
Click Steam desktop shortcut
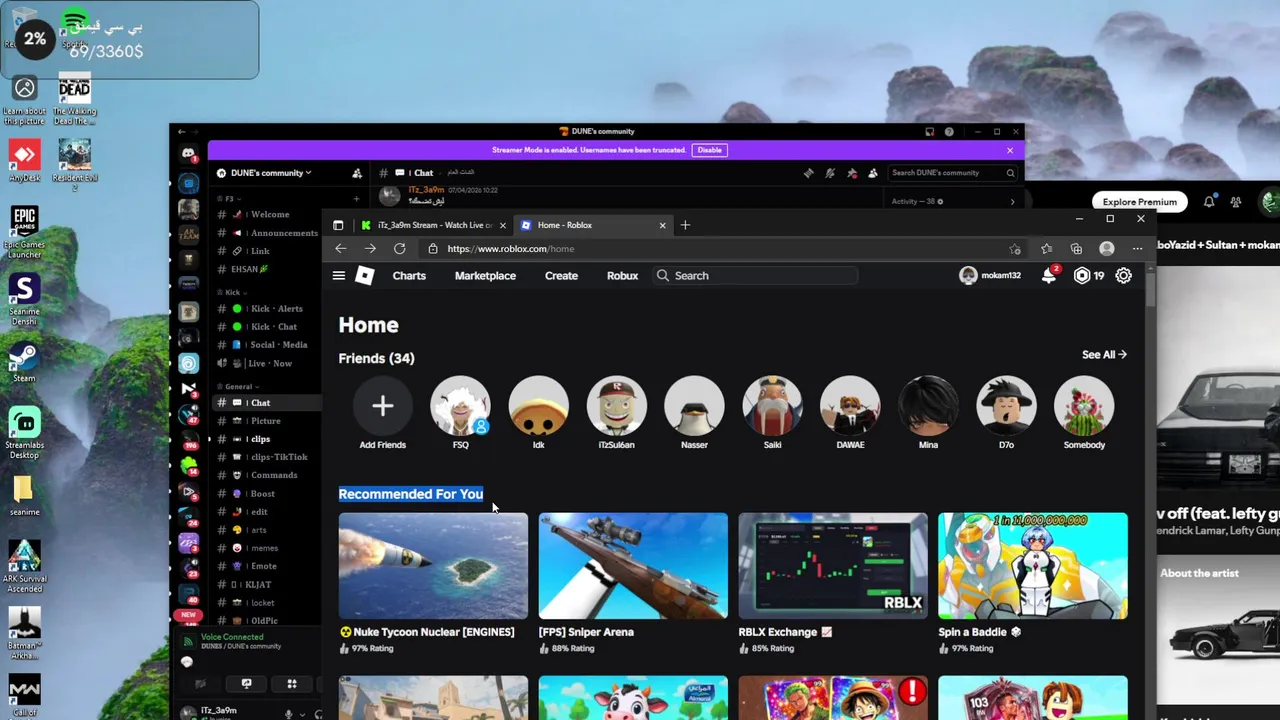coord(24,361)
